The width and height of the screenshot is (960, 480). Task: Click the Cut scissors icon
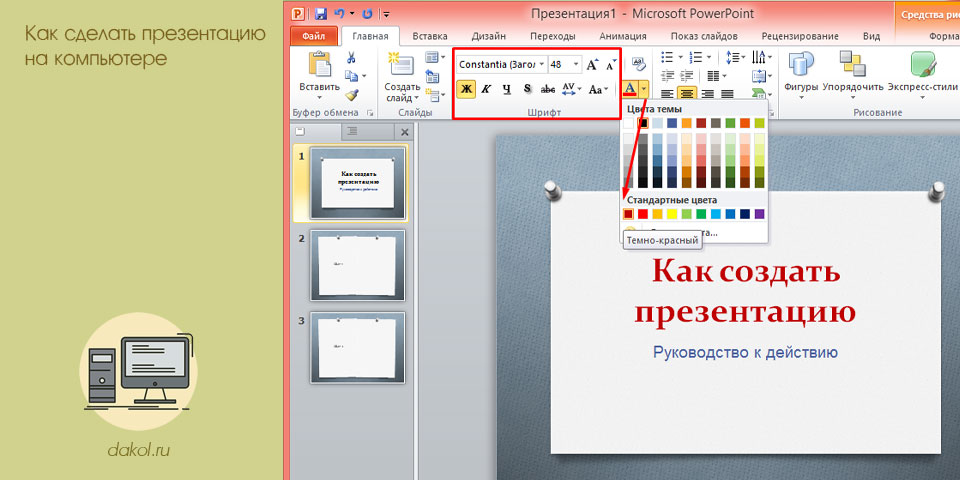tap(351, 58)
